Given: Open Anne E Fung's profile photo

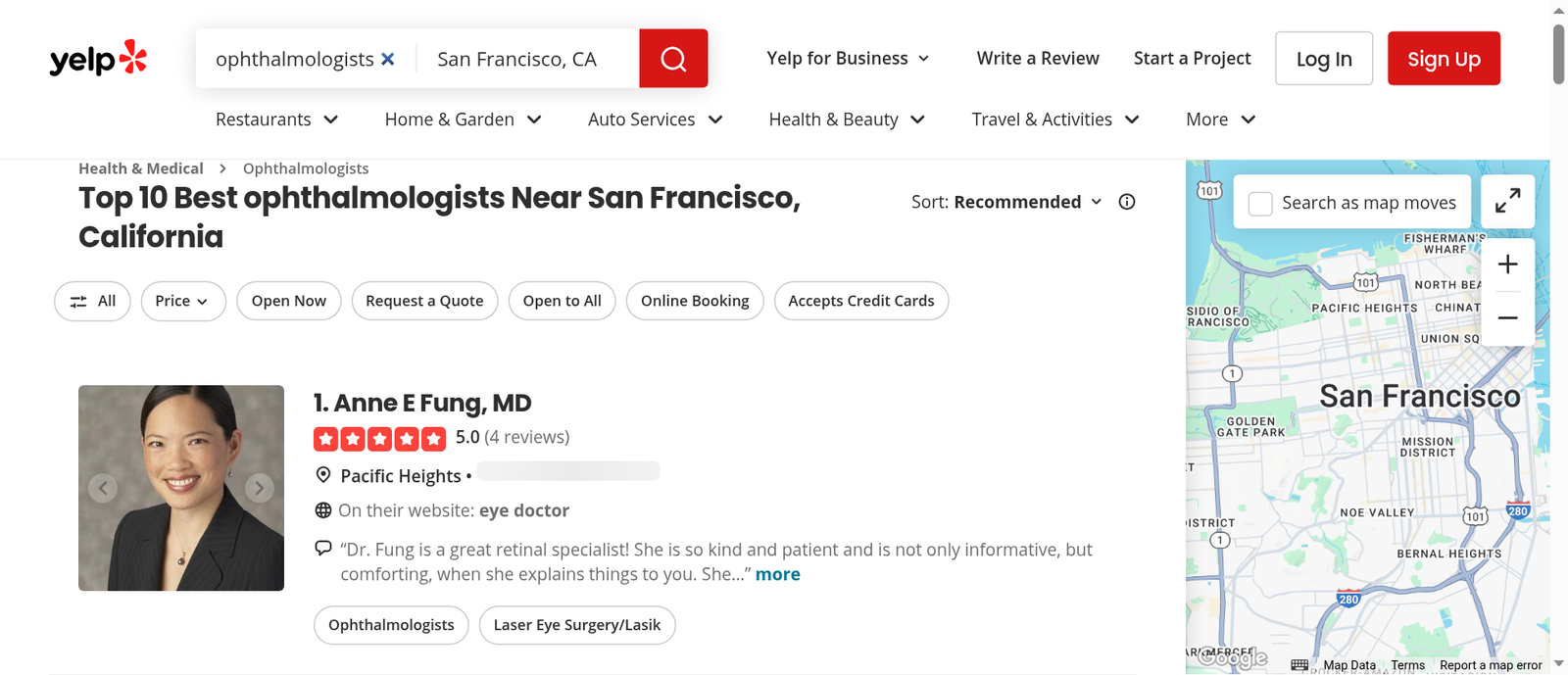Looking at the screenshot, I should (x=181, y=488).
